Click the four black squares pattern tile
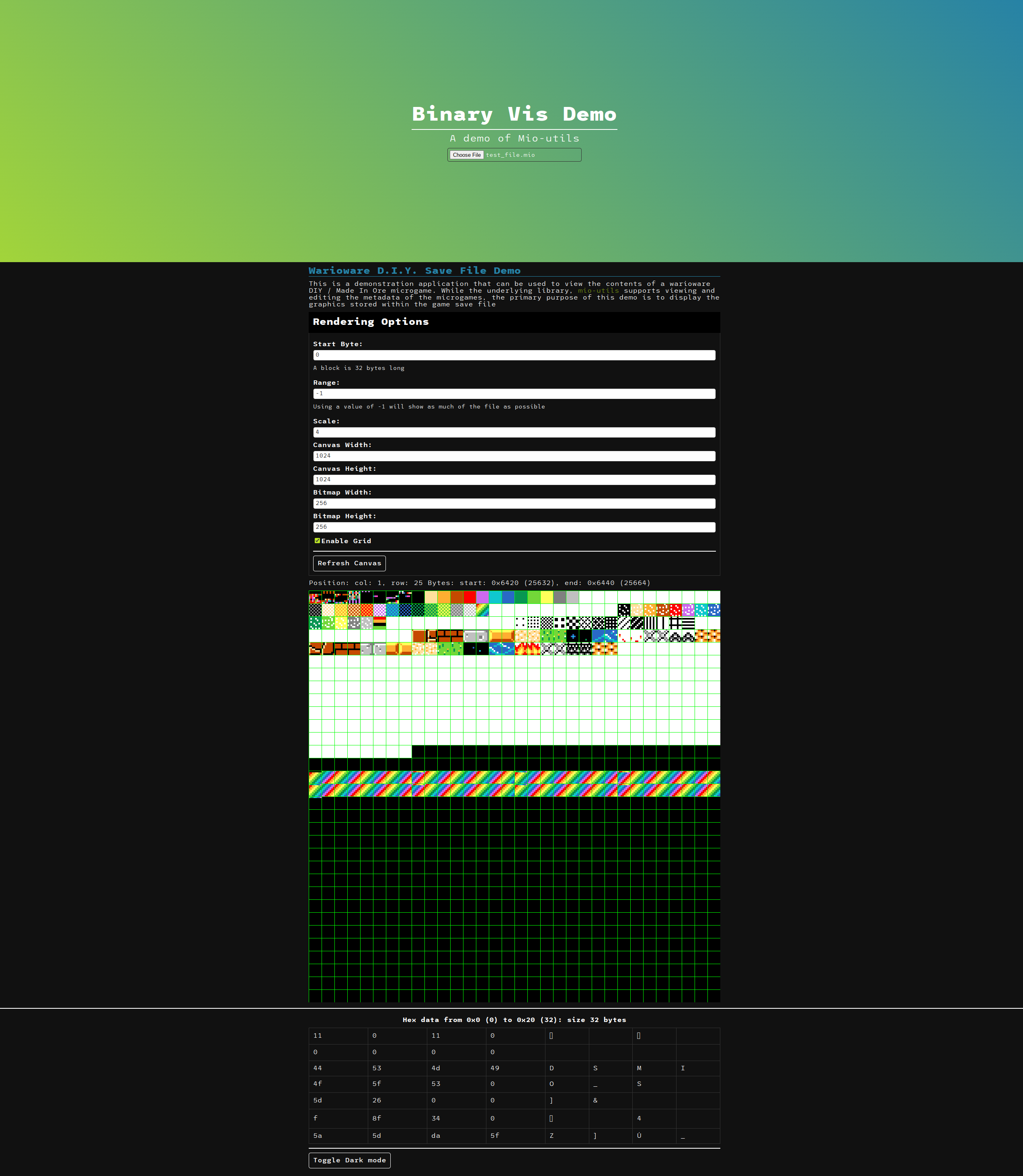 coord(560,623)
